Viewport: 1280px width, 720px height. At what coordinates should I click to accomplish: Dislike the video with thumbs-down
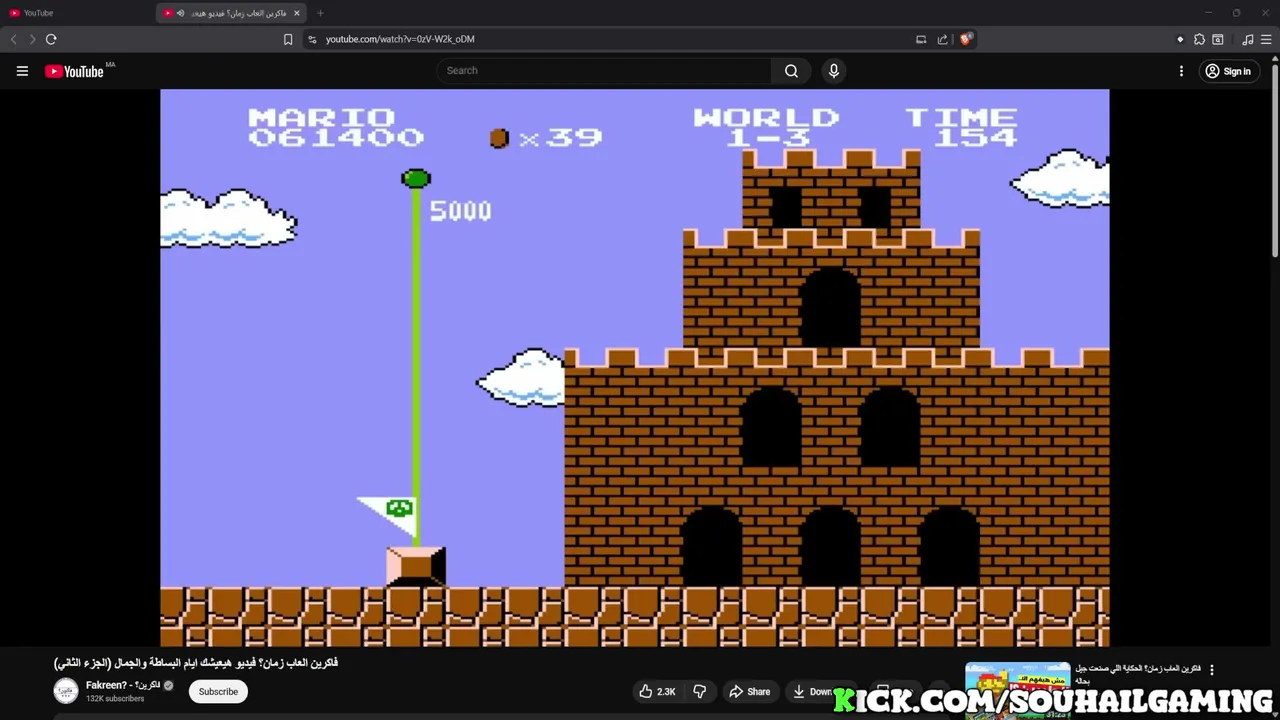click(700, 691)
